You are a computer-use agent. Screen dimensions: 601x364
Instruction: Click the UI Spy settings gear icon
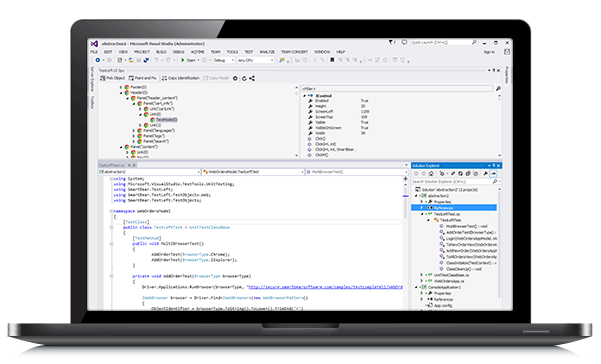click(235, 78)
